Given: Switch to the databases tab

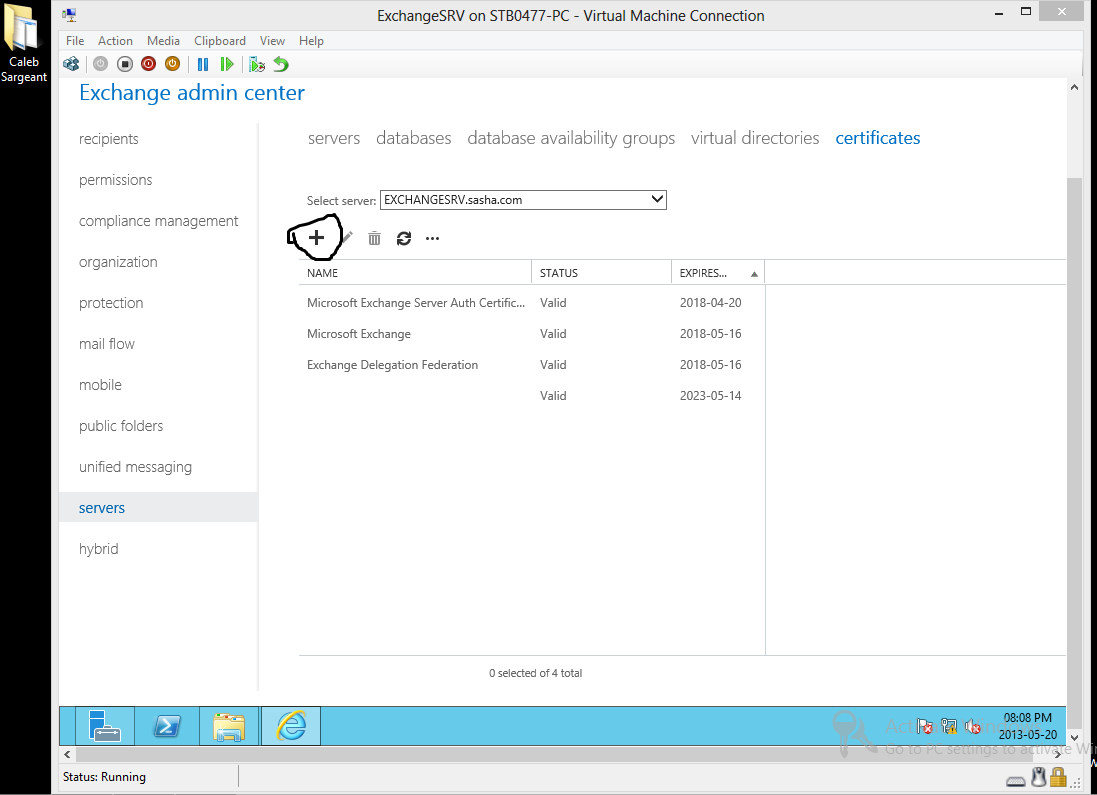Looking at the screenshot, I should (413, 138).
